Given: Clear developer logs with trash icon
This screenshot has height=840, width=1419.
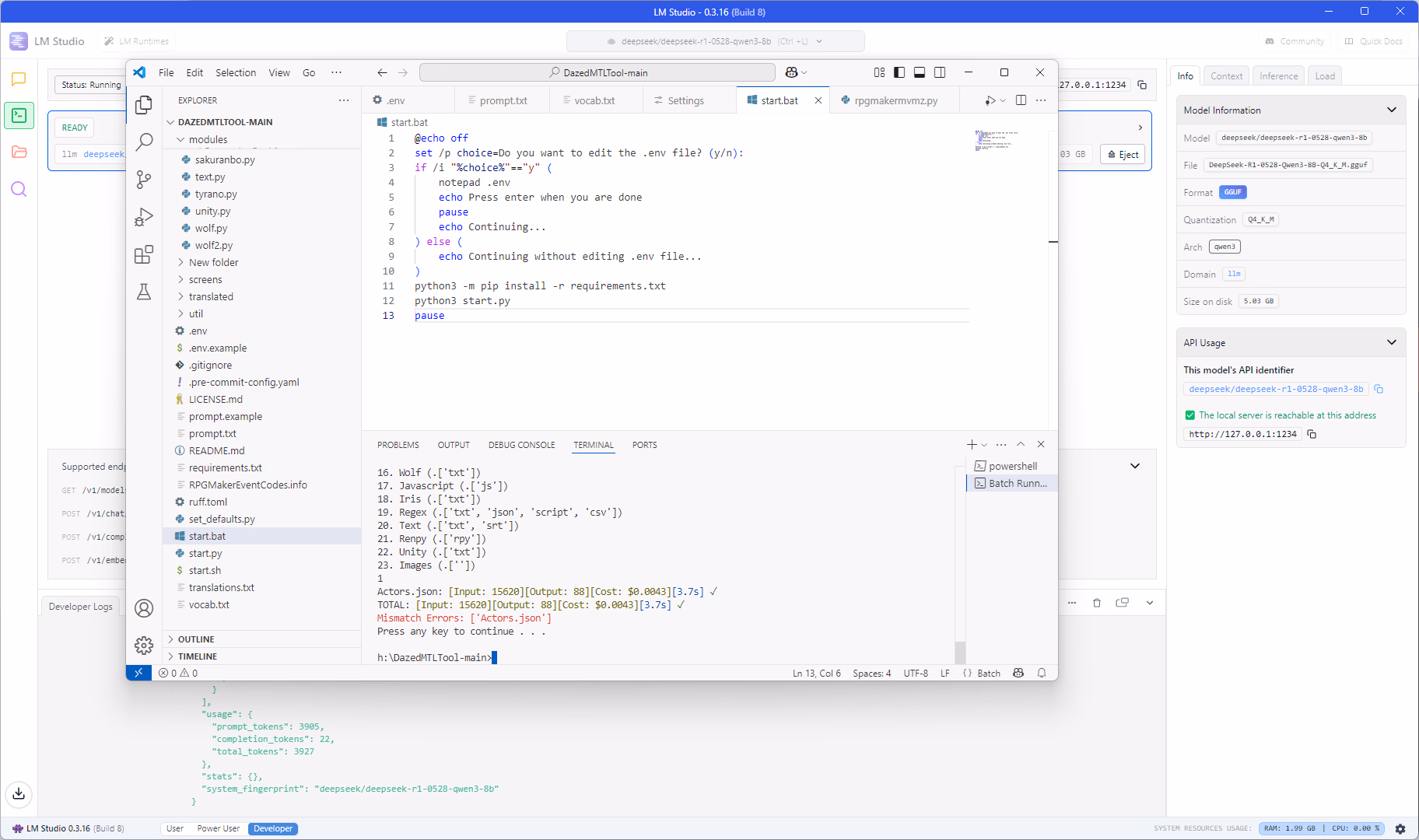Looking at the screenshot, I should click(x=1097, y=603).
